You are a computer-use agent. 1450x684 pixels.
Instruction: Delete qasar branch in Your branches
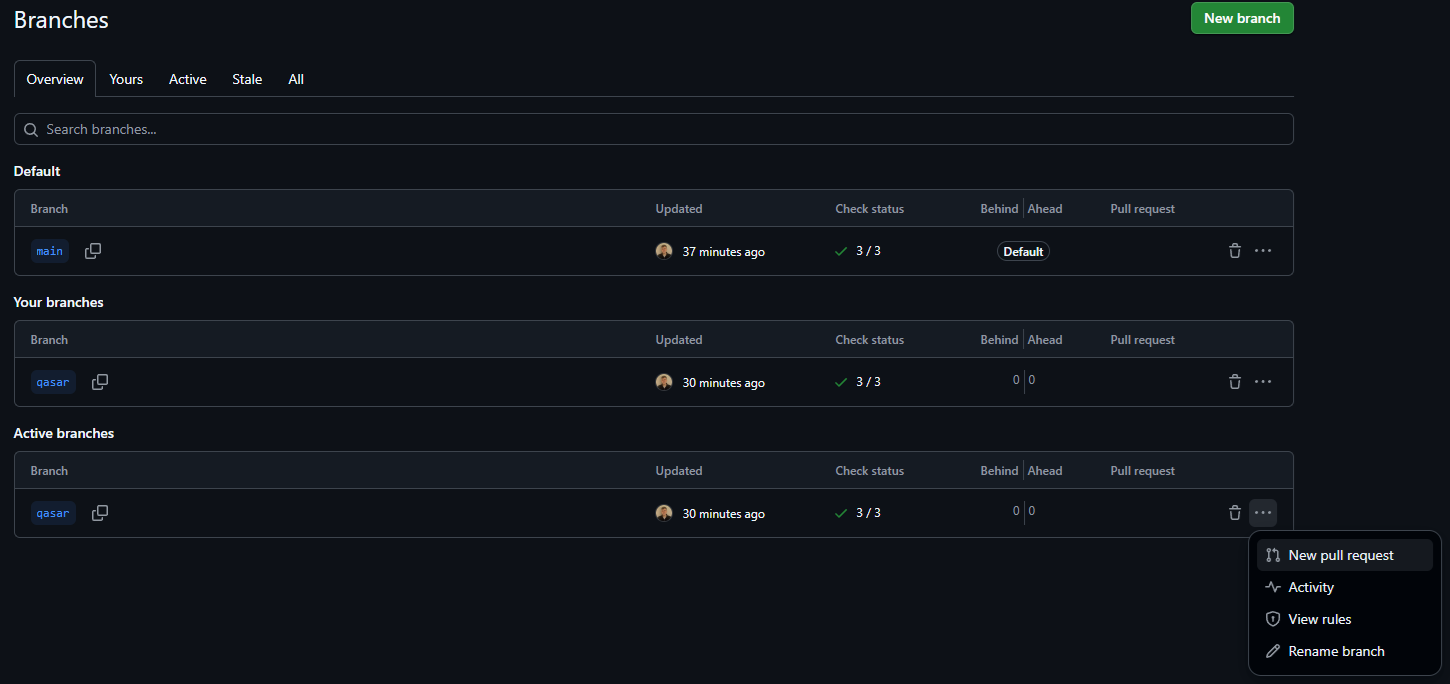(x=1235, y=382)
